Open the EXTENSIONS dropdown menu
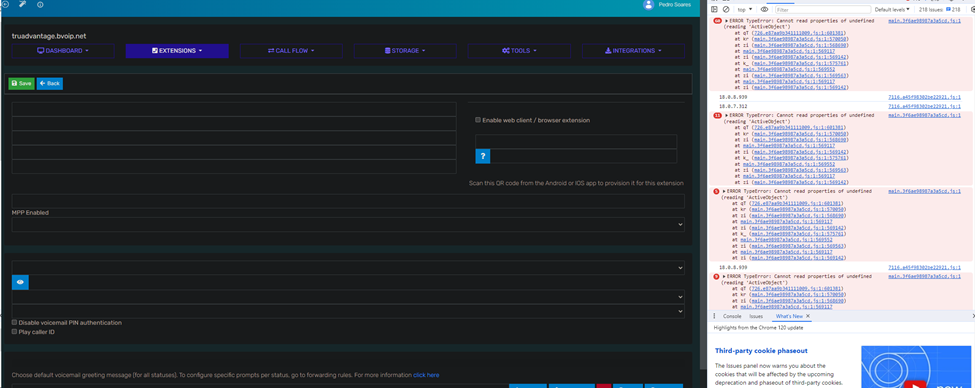The image size is (975, 388). 177,51
